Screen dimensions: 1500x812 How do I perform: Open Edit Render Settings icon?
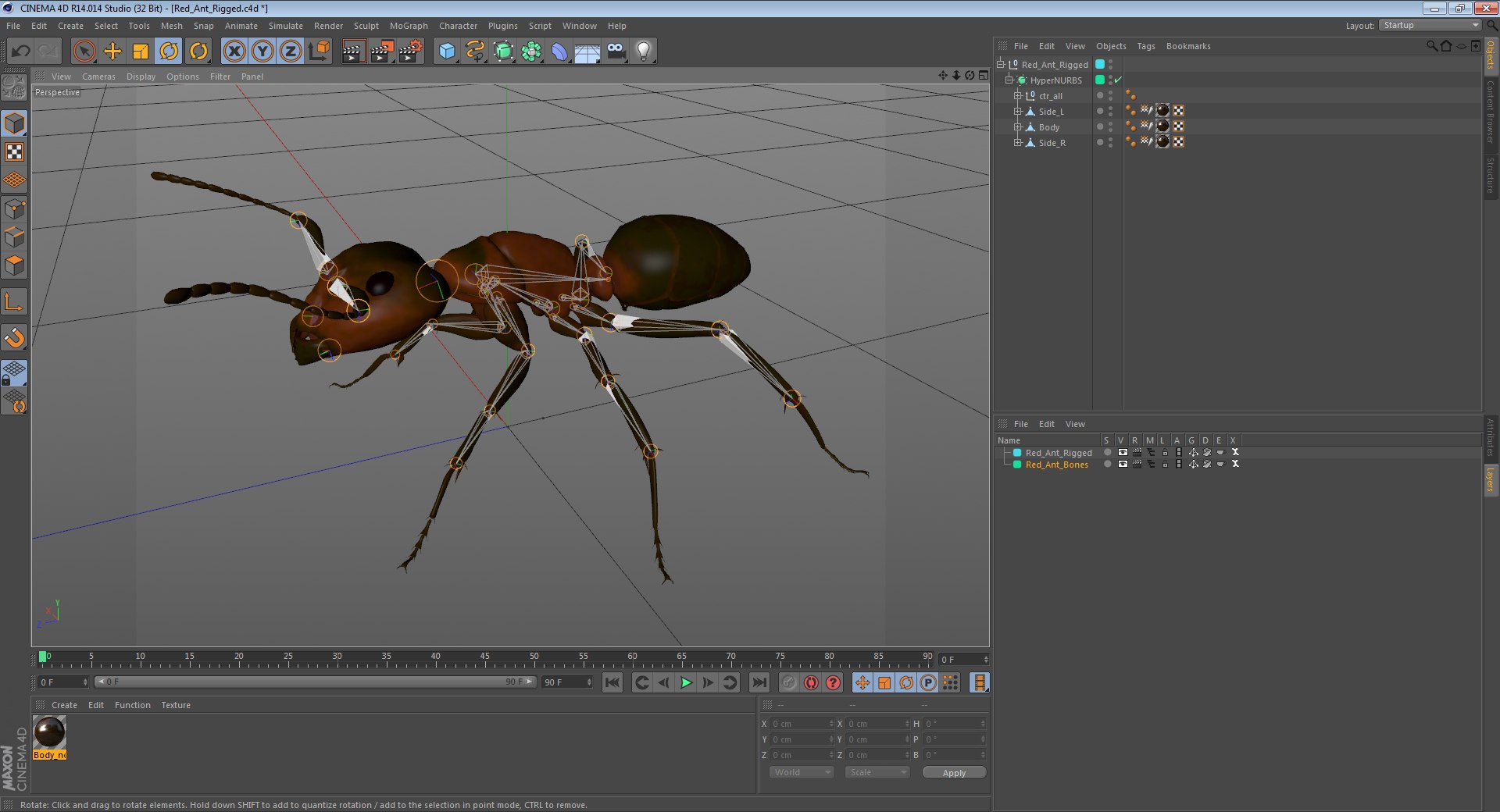click(410, 52)
